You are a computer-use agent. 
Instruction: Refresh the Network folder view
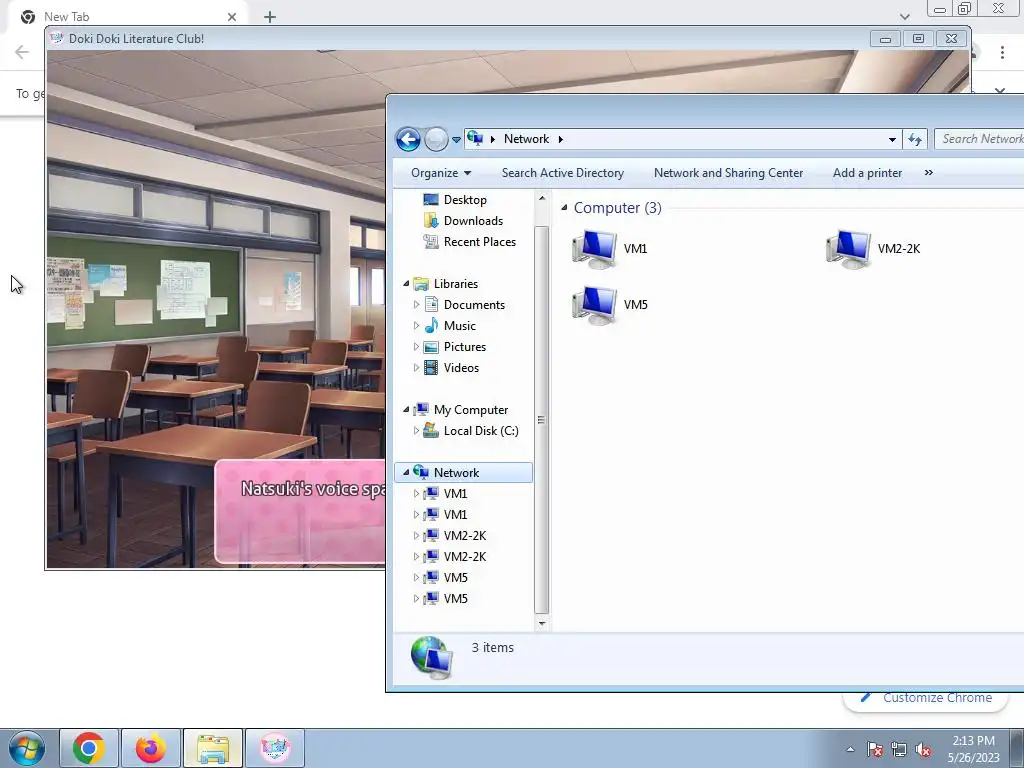(915, 139)
